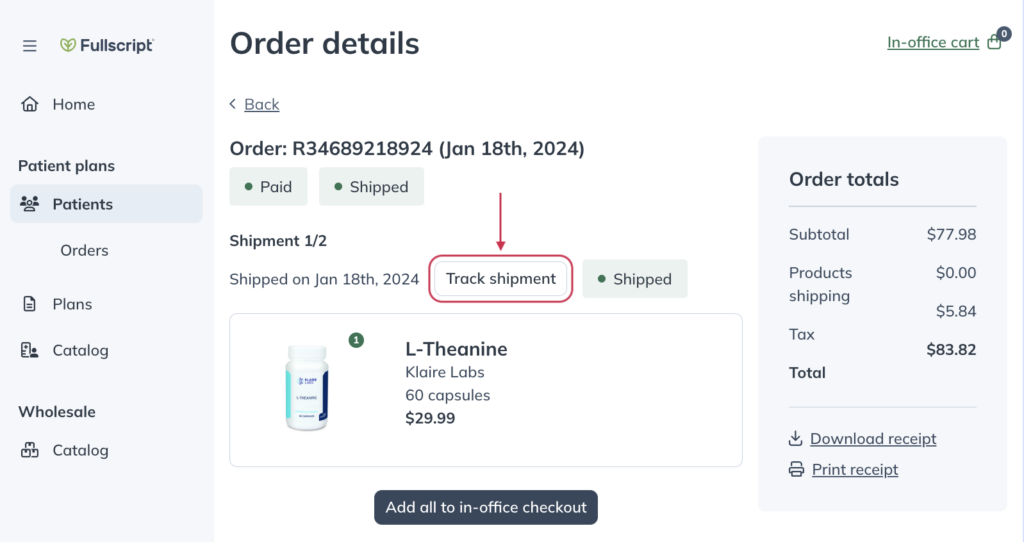Click the Track shipment button
Image resolution: width=1024 pixels, height=542 pixels.
pyautogui.click(x=501, y=279)
